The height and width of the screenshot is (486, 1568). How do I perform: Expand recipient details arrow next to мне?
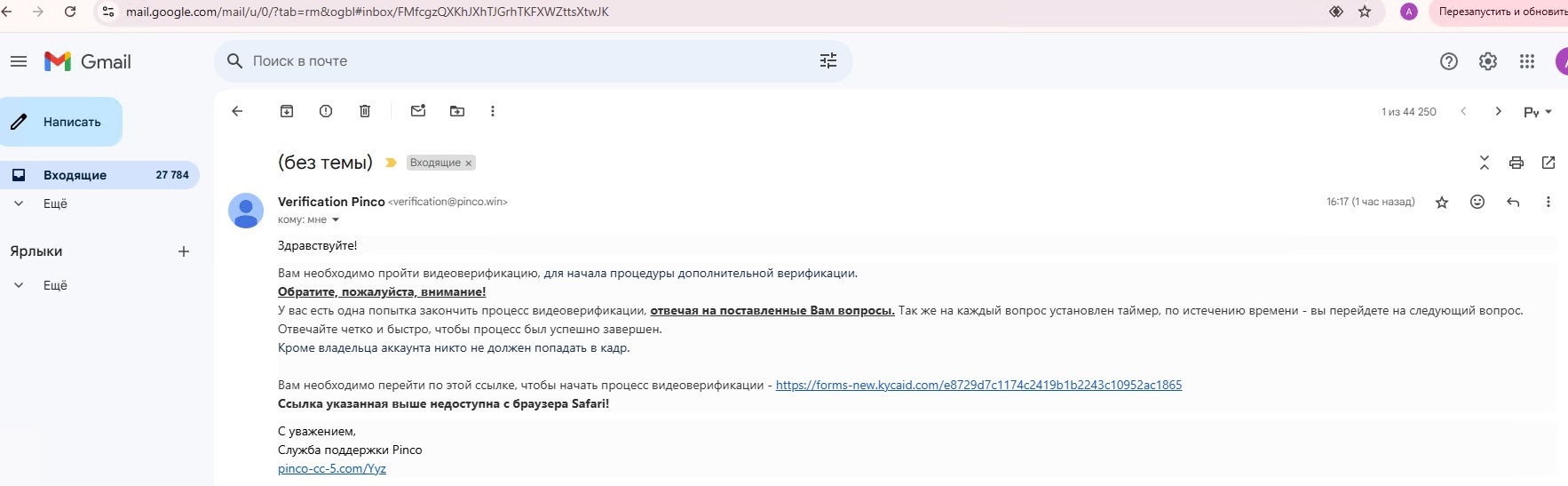coord(336,219)
